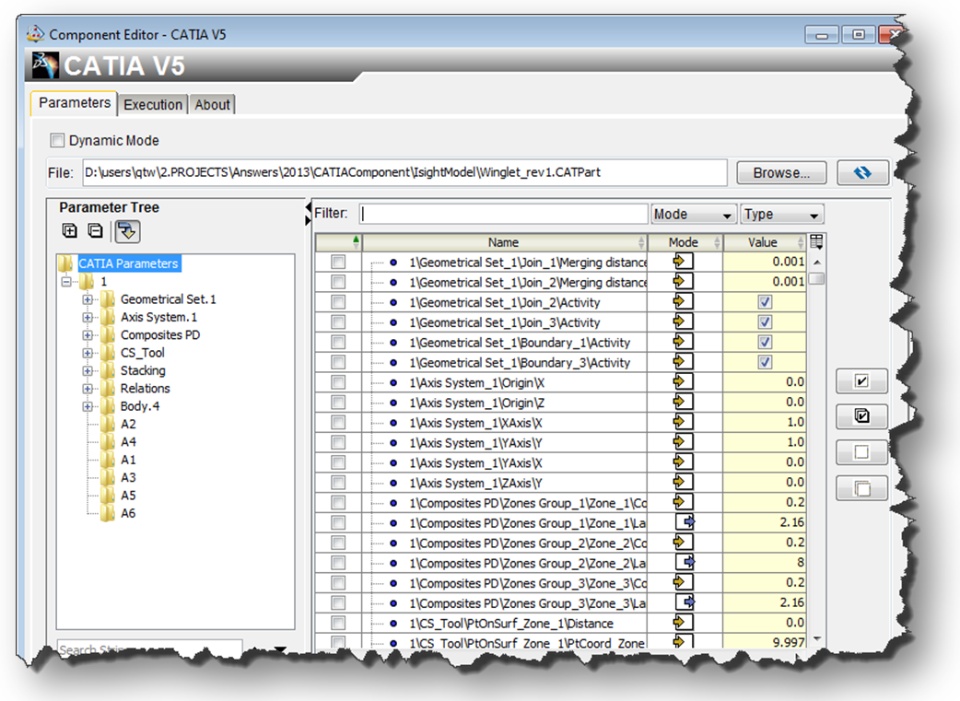Sort by the Name column header
The height and width of the screenshot is (701, 960).
click(504, 242)
